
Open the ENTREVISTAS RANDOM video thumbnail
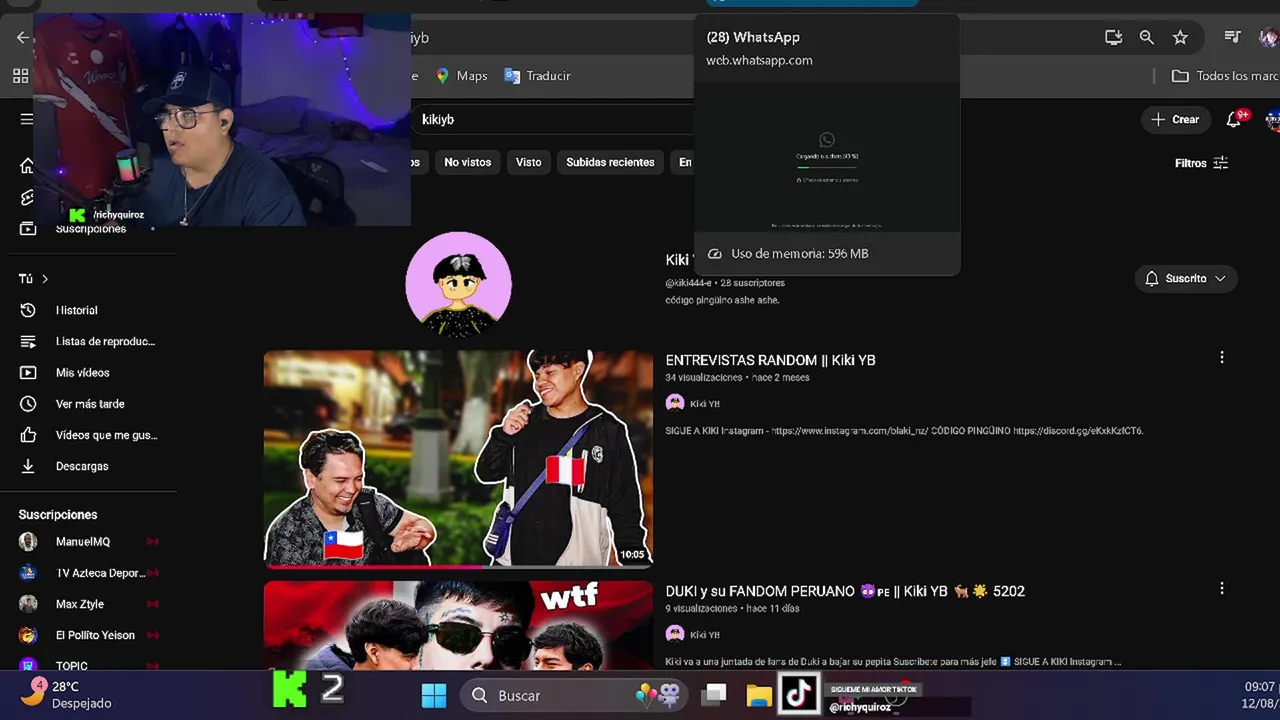458,458
